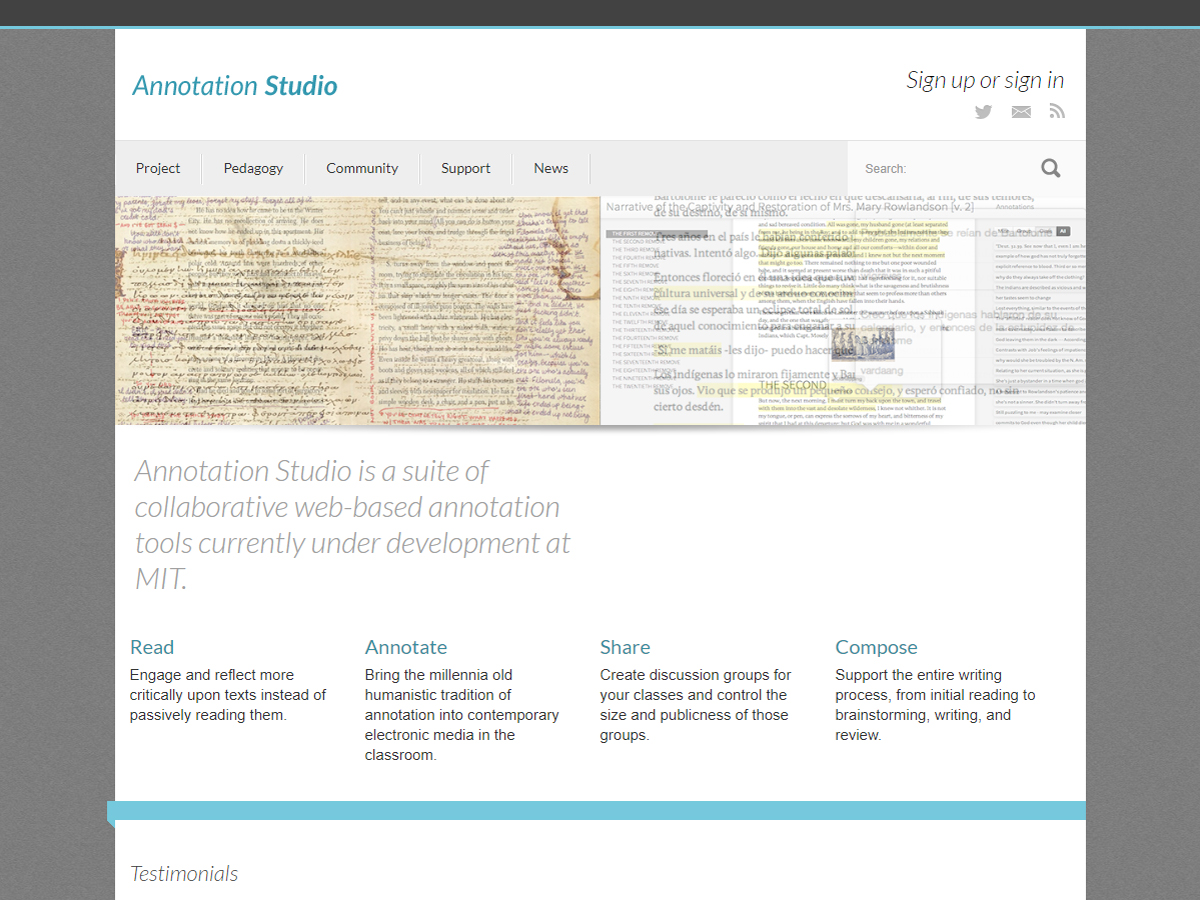Select the Community menu item

362,168
